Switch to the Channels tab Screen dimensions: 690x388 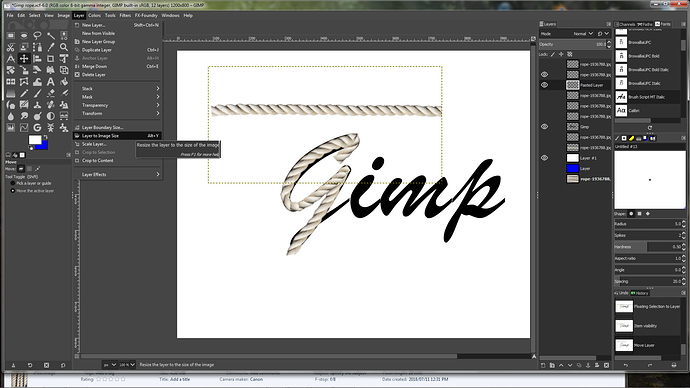pos(625,24)
